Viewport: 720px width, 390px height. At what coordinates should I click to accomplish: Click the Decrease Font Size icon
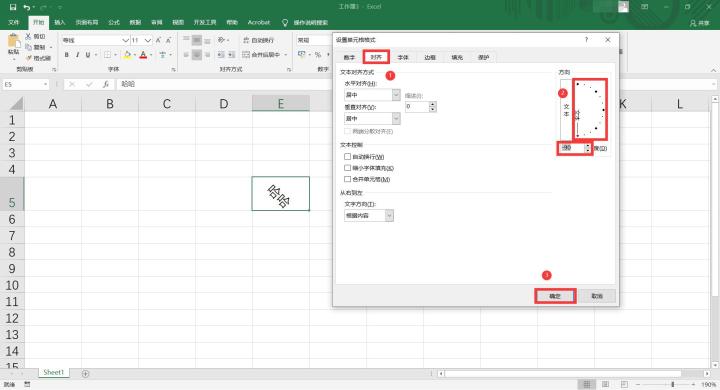[169, 40]
